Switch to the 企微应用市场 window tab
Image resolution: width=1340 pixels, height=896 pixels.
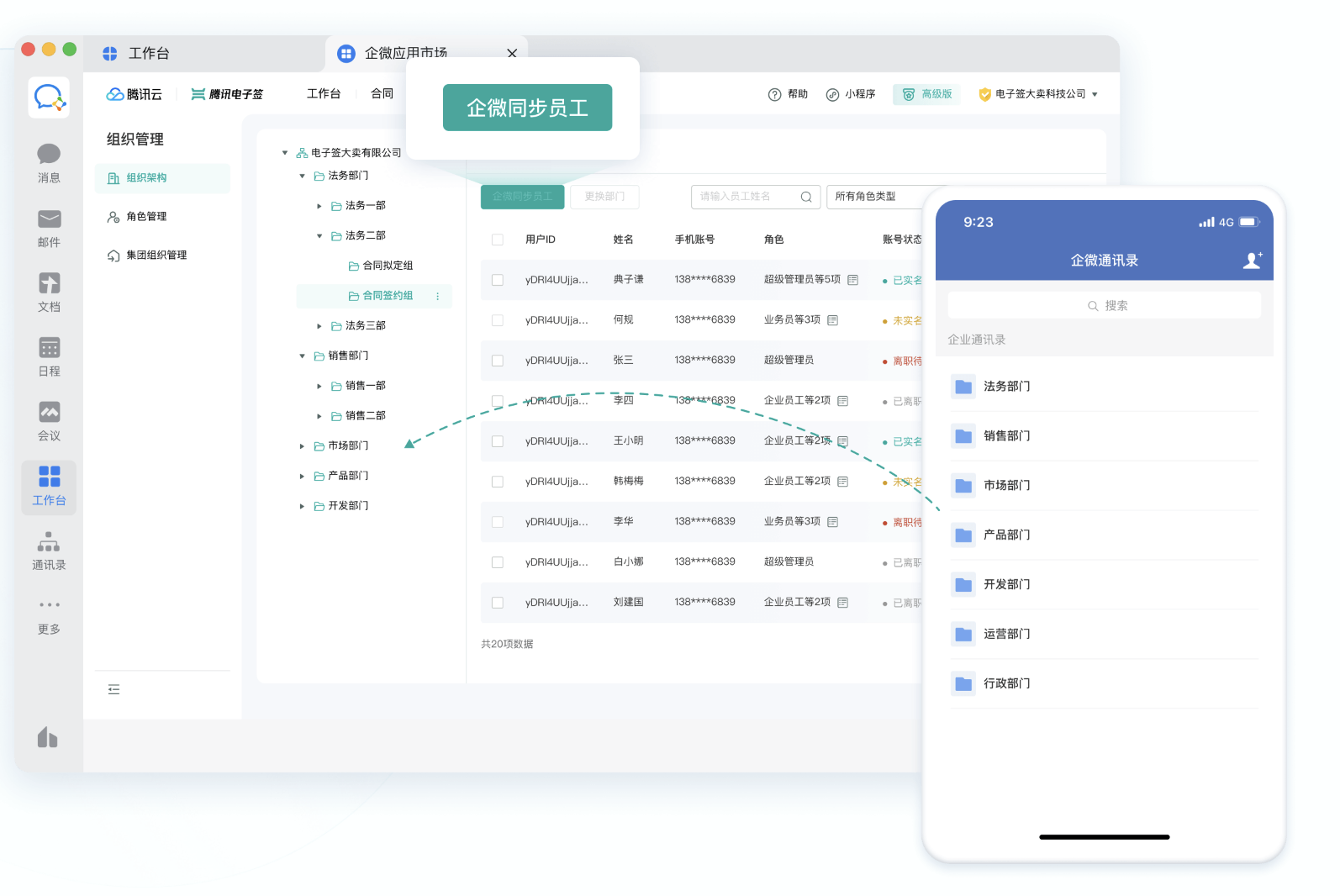[426, 53]
